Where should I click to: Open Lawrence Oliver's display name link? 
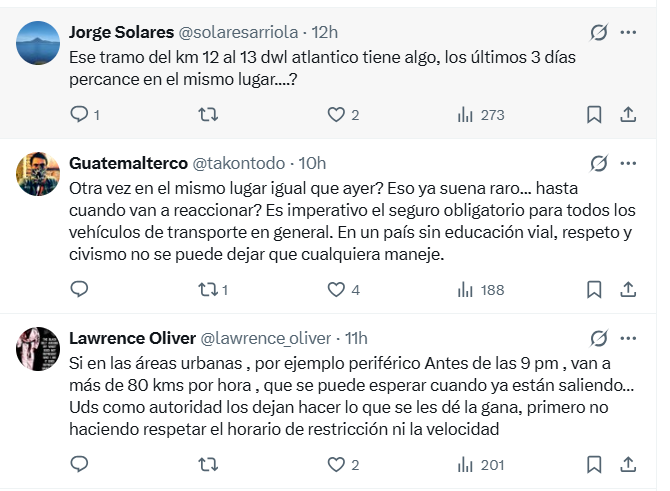click(x=132, y=337)
